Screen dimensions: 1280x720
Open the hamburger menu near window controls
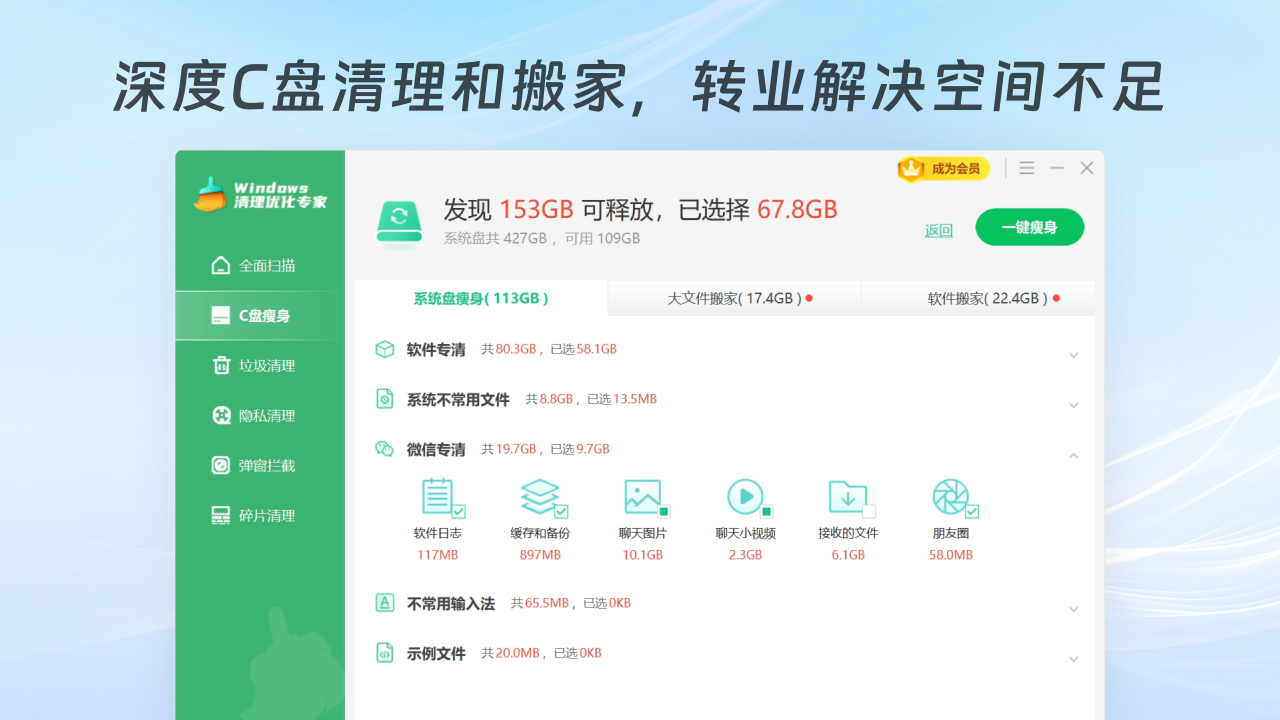tap(1026, 168)
